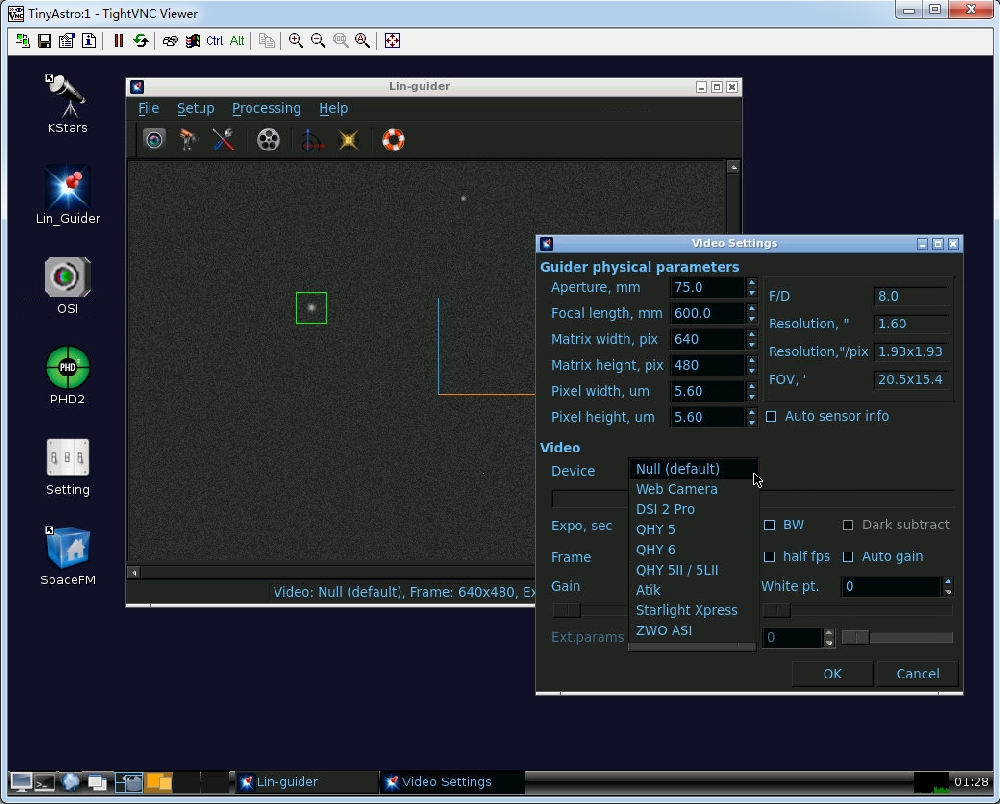Screen dimensions: 1000x804
Task: Cancel the Video Settings dialog
Action: (x=918, y=674)
